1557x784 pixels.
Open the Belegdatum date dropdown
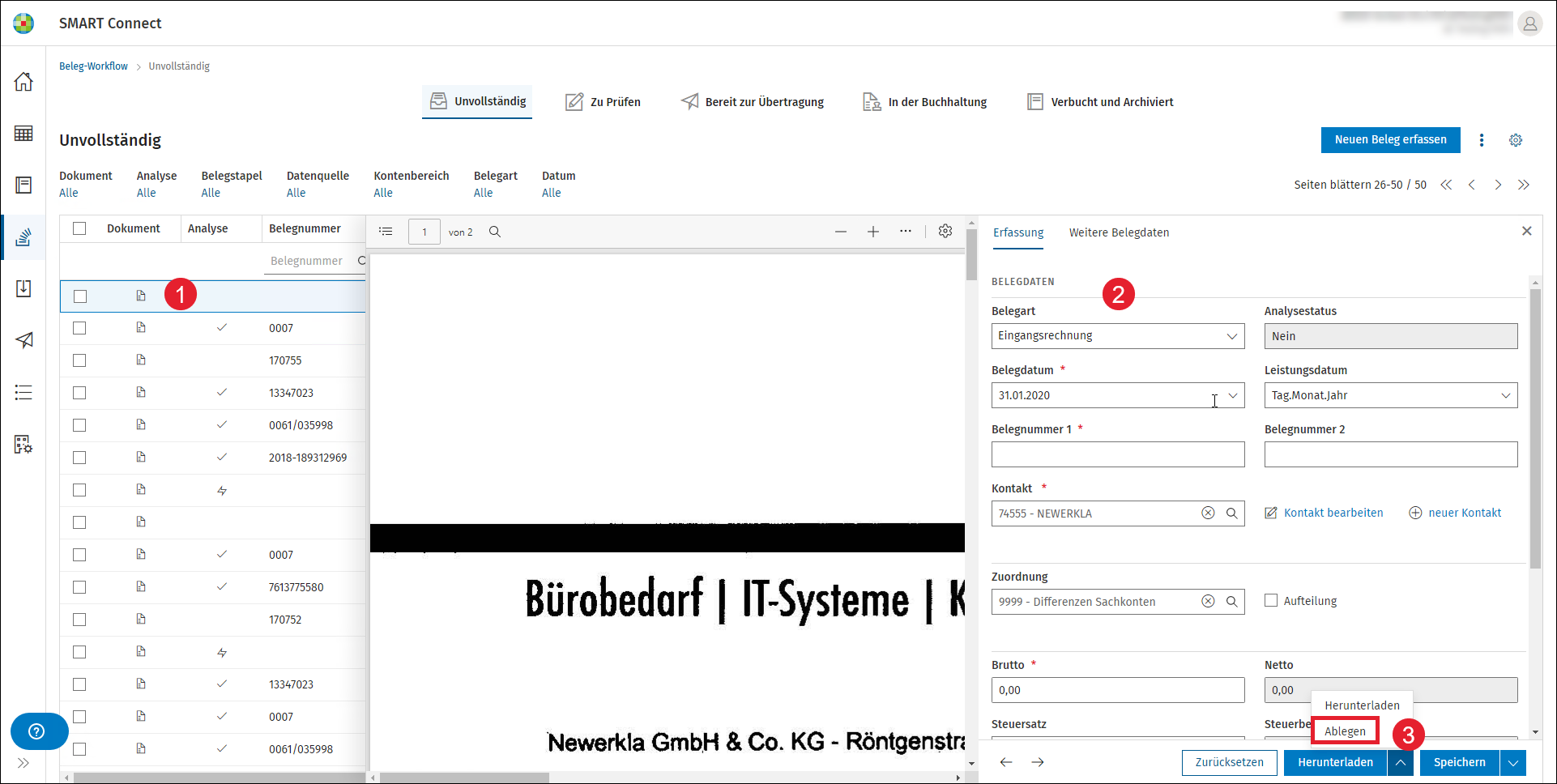point(1232,395)
